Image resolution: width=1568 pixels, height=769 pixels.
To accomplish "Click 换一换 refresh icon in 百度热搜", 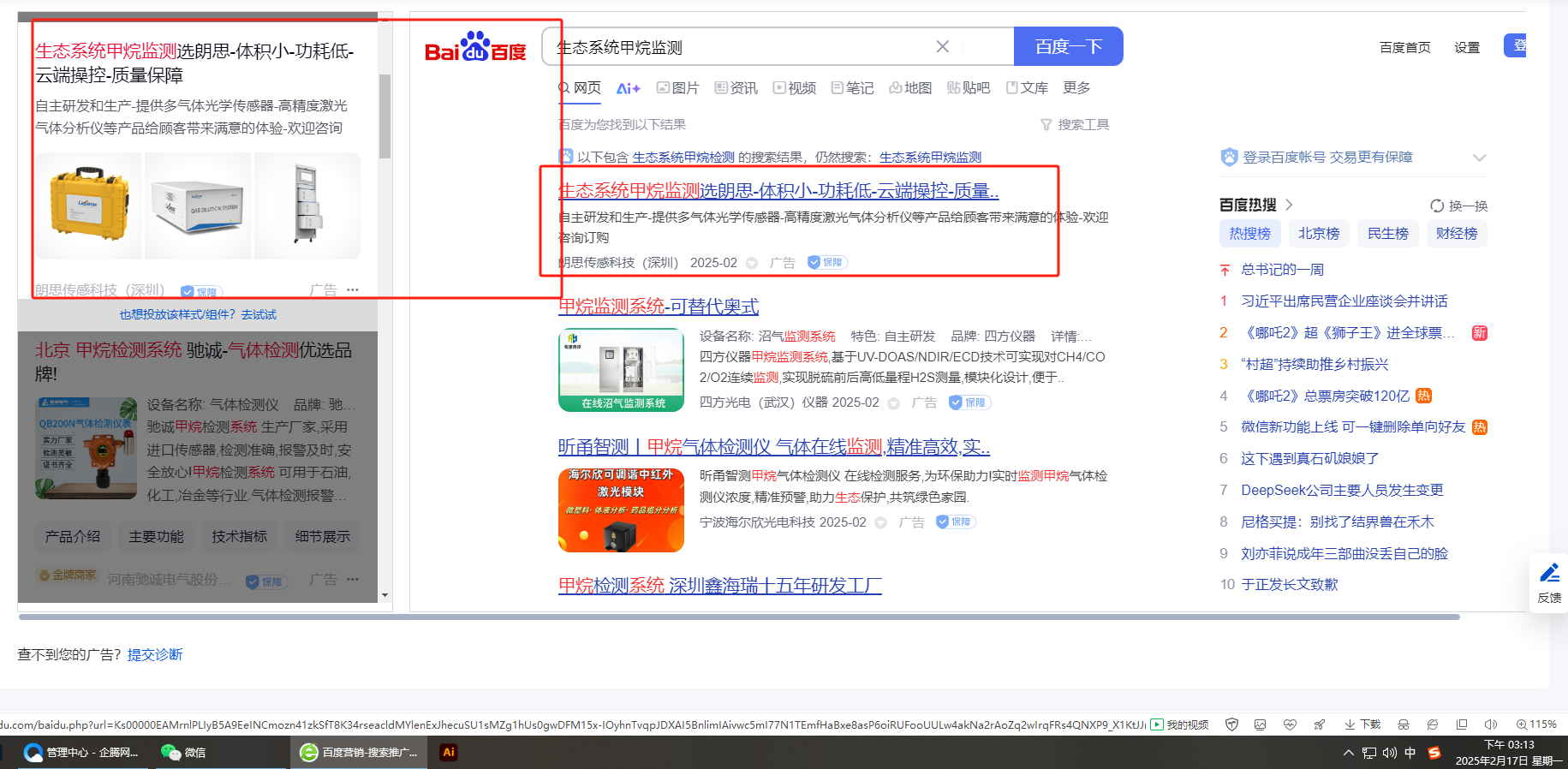I will point(1437,206).
